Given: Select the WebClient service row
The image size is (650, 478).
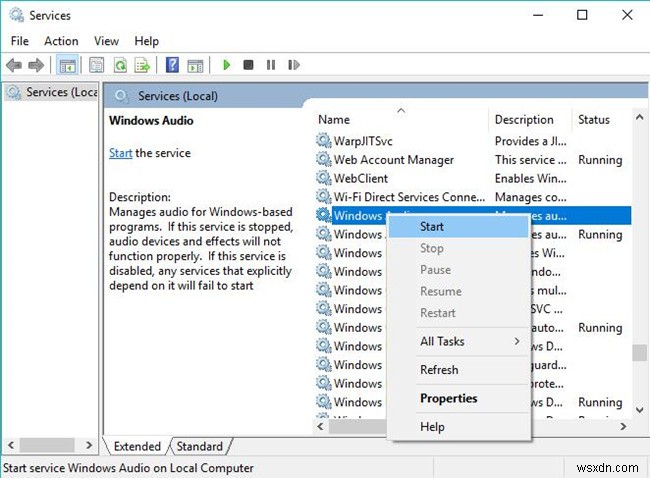Looking at the screenshot, I should pyautogui.click(x=473, y=178).
